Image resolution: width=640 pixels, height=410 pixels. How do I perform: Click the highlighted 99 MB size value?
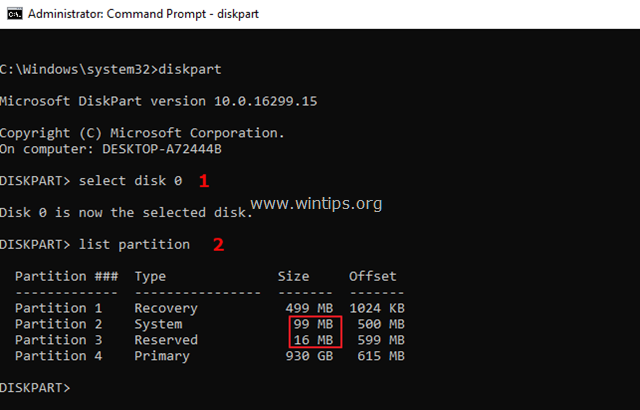tap(313, 324)
